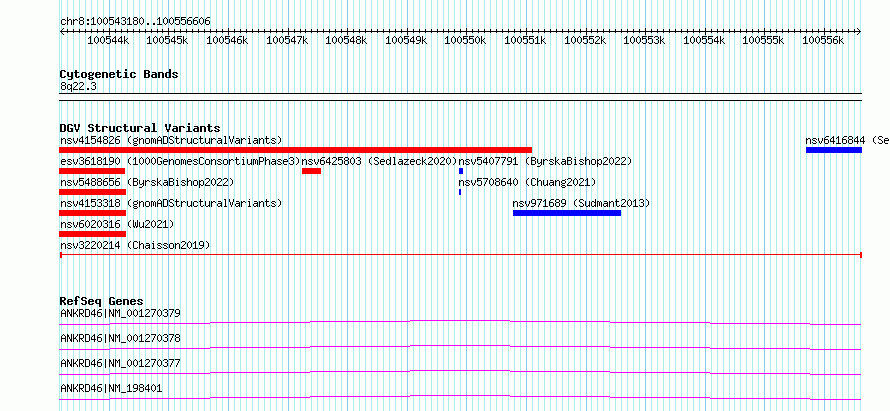The height and width of the screenshot is (411, 890).
Task: Select the 8q22.3 cytogenetic band label
Action: pyautogui.click(x=78, y=86)
